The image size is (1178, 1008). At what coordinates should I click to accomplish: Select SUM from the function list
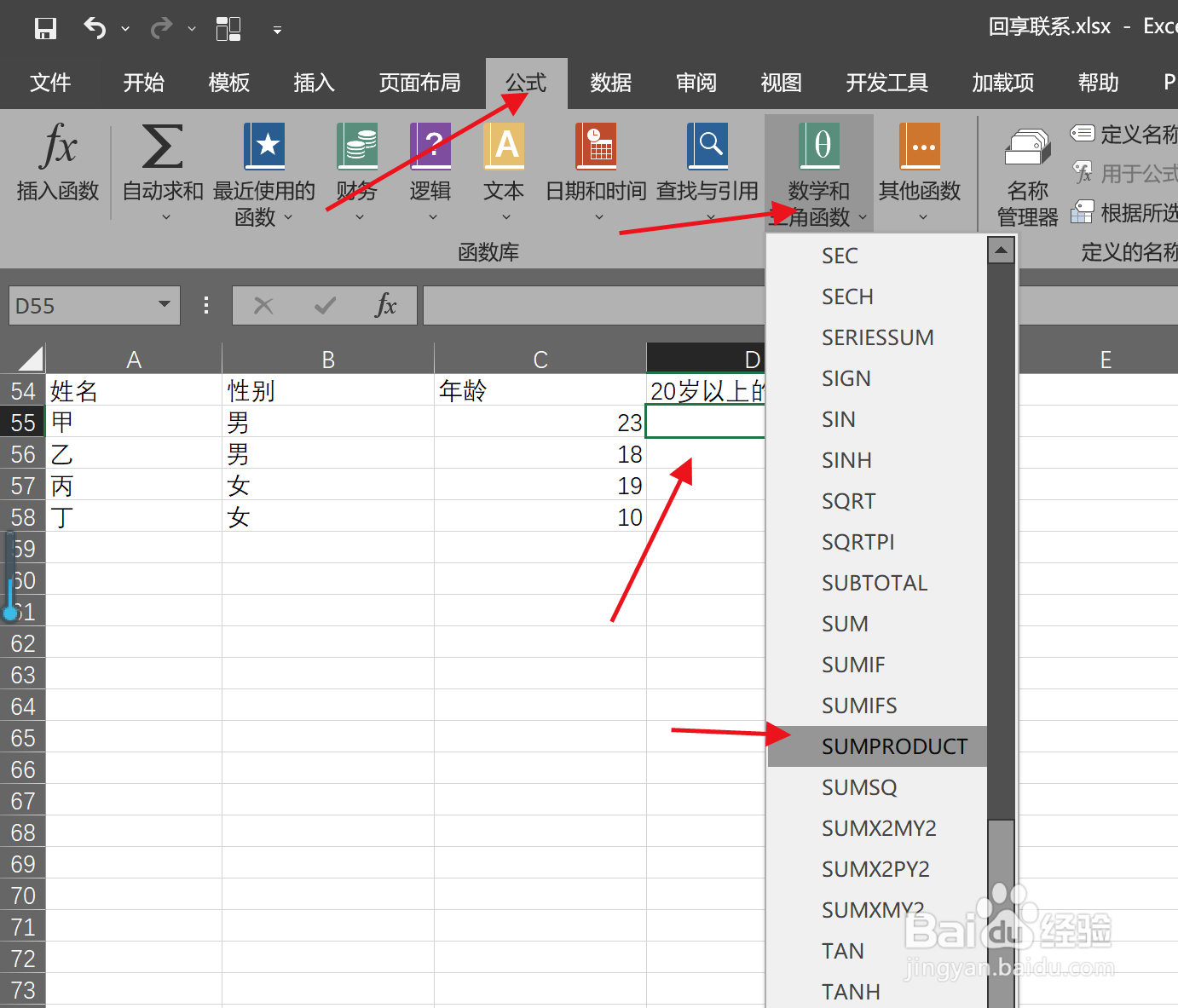click(x=877, y=624)
